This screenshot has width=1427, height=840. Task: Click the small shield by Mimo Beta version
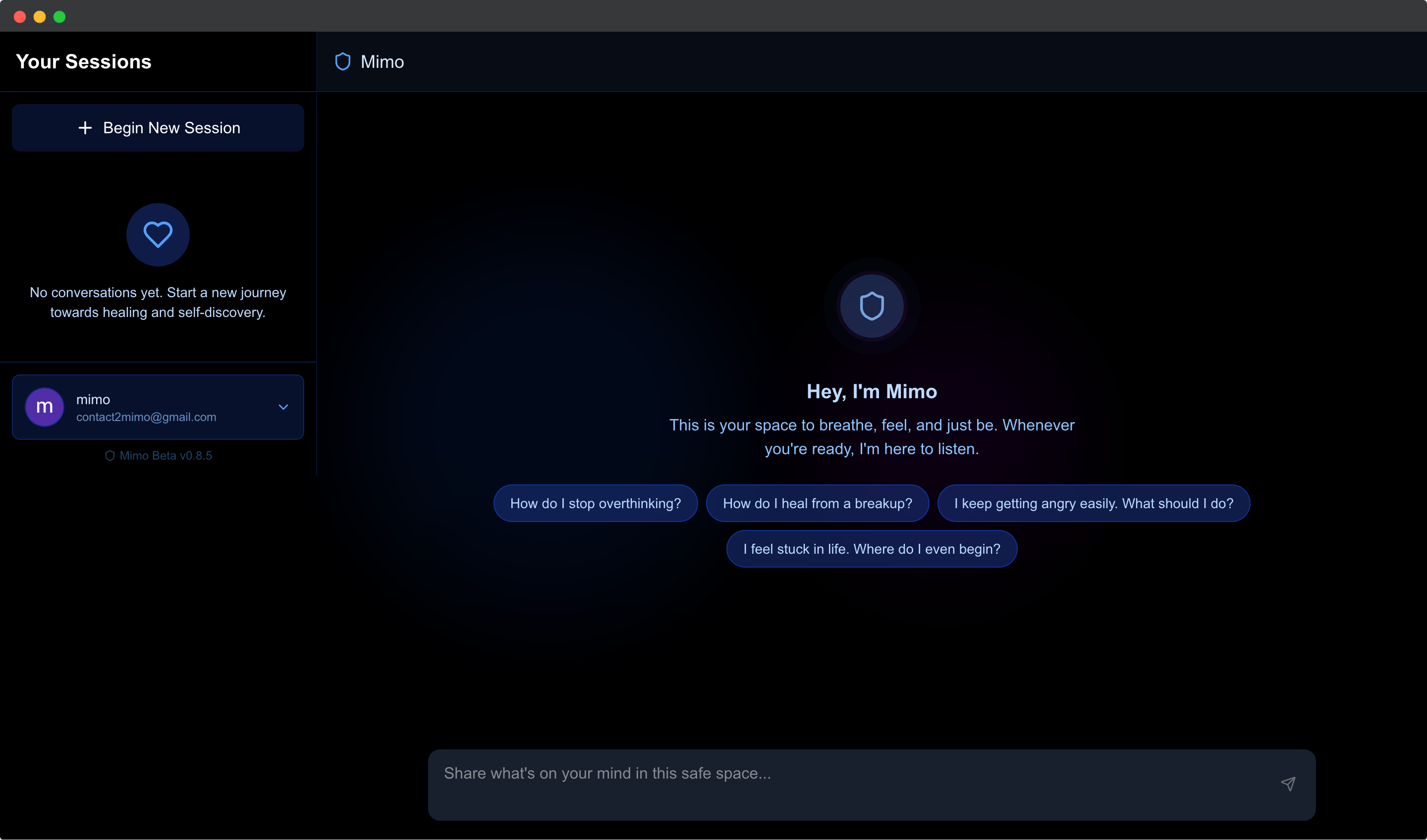(110, 456)
